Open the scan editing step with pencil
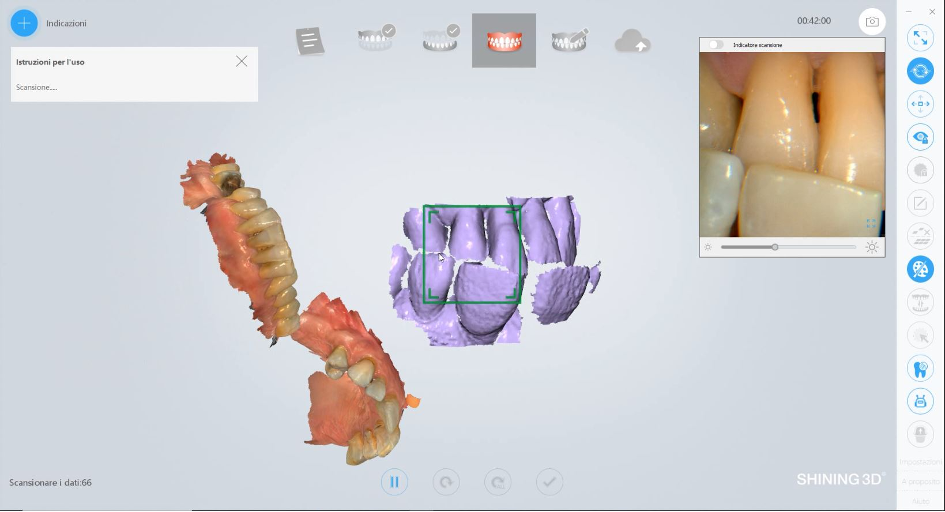The height and width of the screenshot is (512, 945). pyautogui.click(x=570, y=40)
